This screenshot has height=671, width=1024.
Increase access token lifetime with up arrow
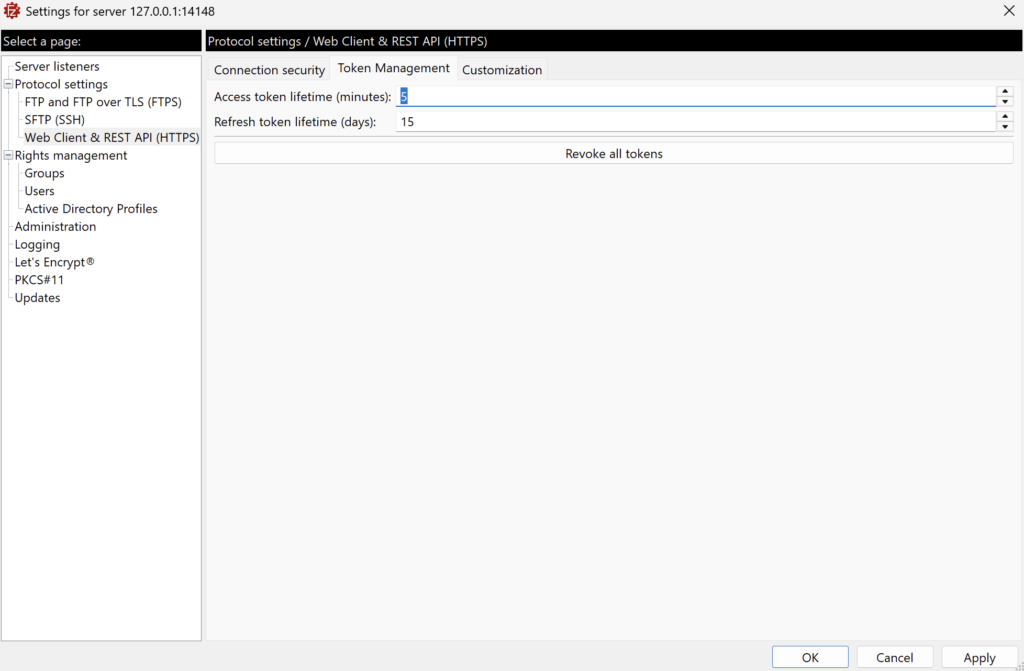(x=1005, y=91)
